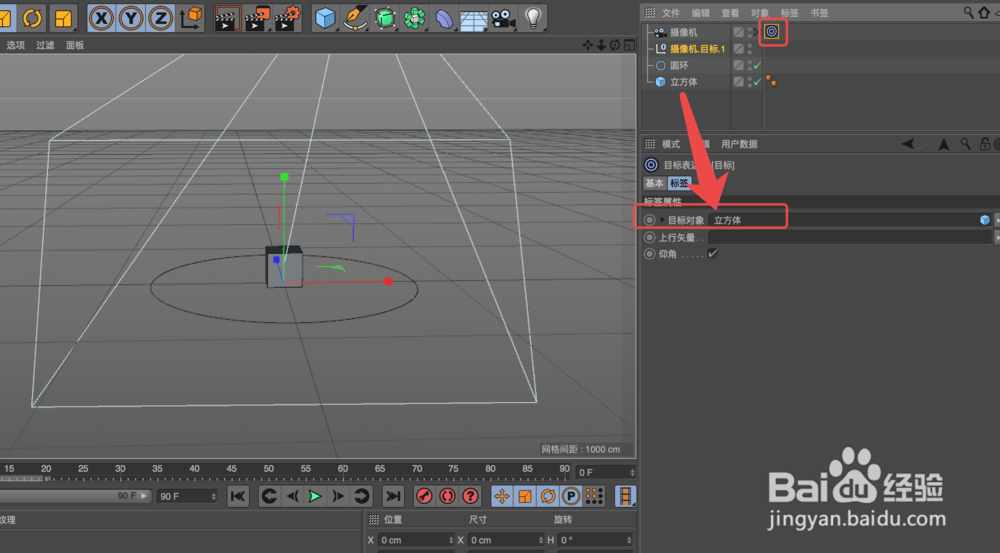The image size is (1000, 553).
Task: Jump to the end of animation
Action: (x=393, y=496)
